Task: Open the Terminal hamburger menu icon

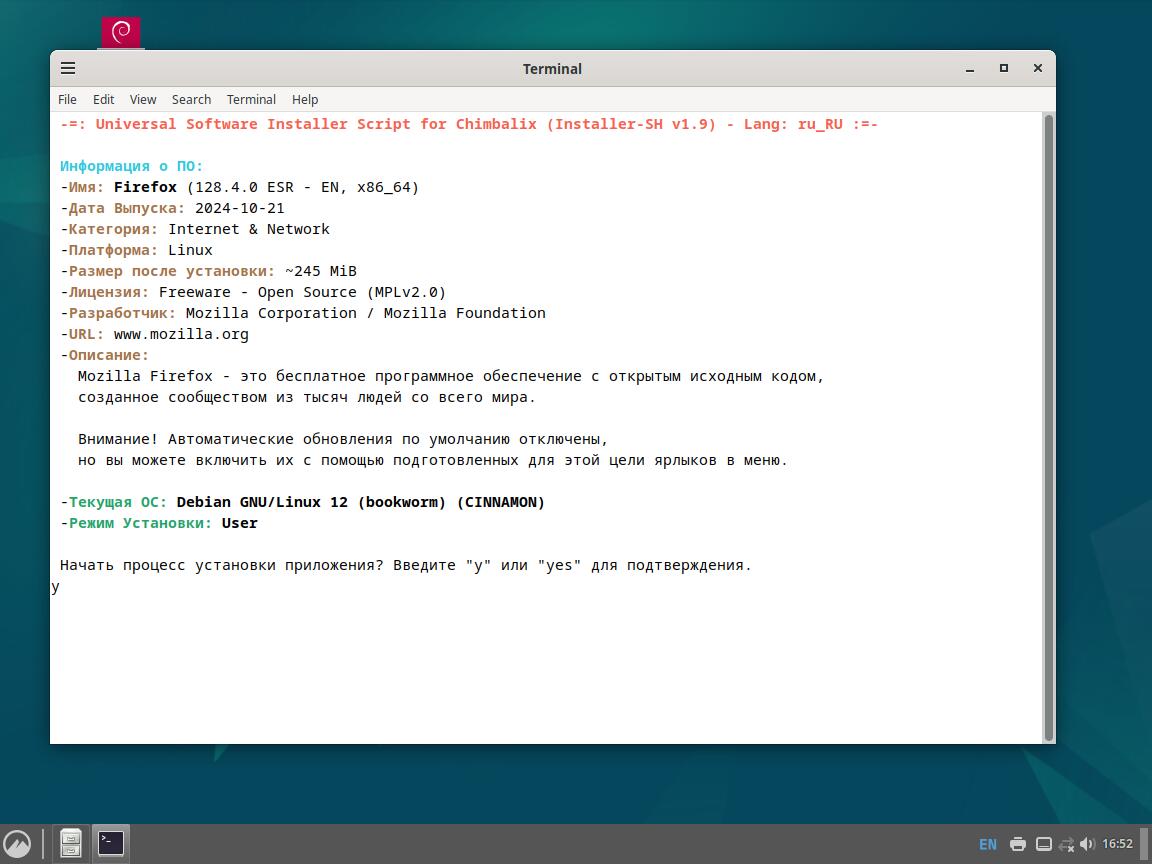Action: point(68,68)
